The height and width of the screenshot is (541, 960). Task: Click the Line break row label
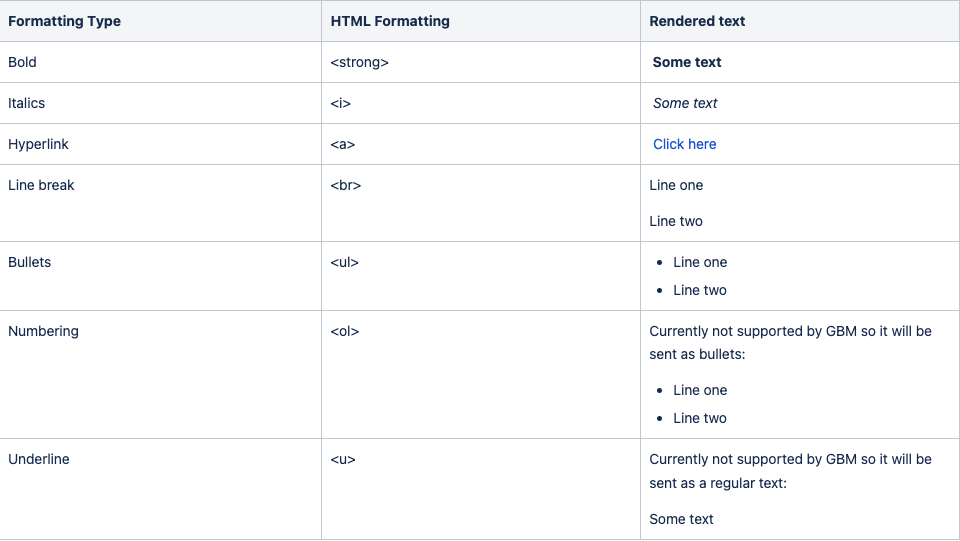pos(41,185)
